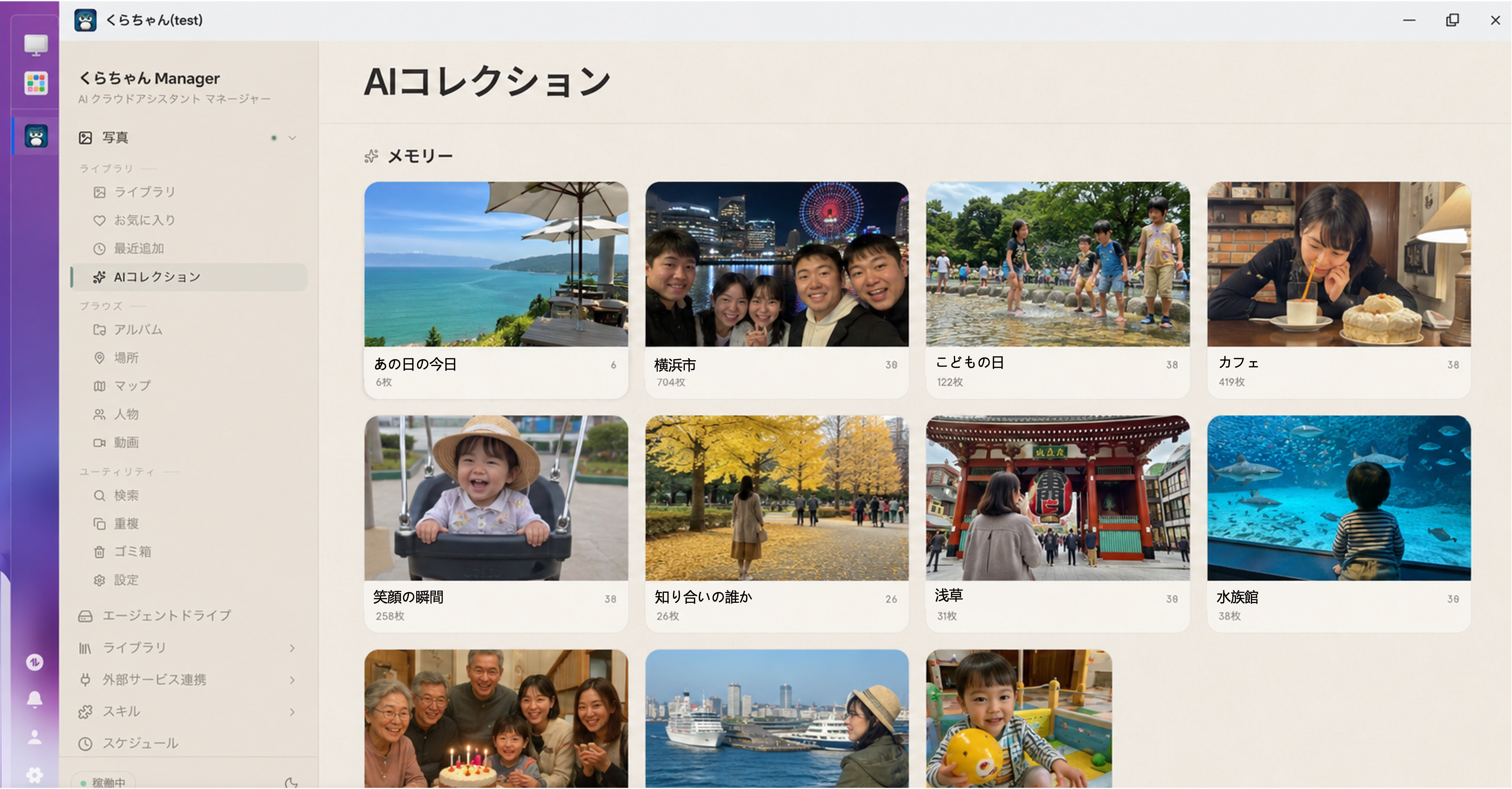Open the 水族館 aquarium thumbnail
This screenshot has width=1512, height=789.
[1339, 498]
